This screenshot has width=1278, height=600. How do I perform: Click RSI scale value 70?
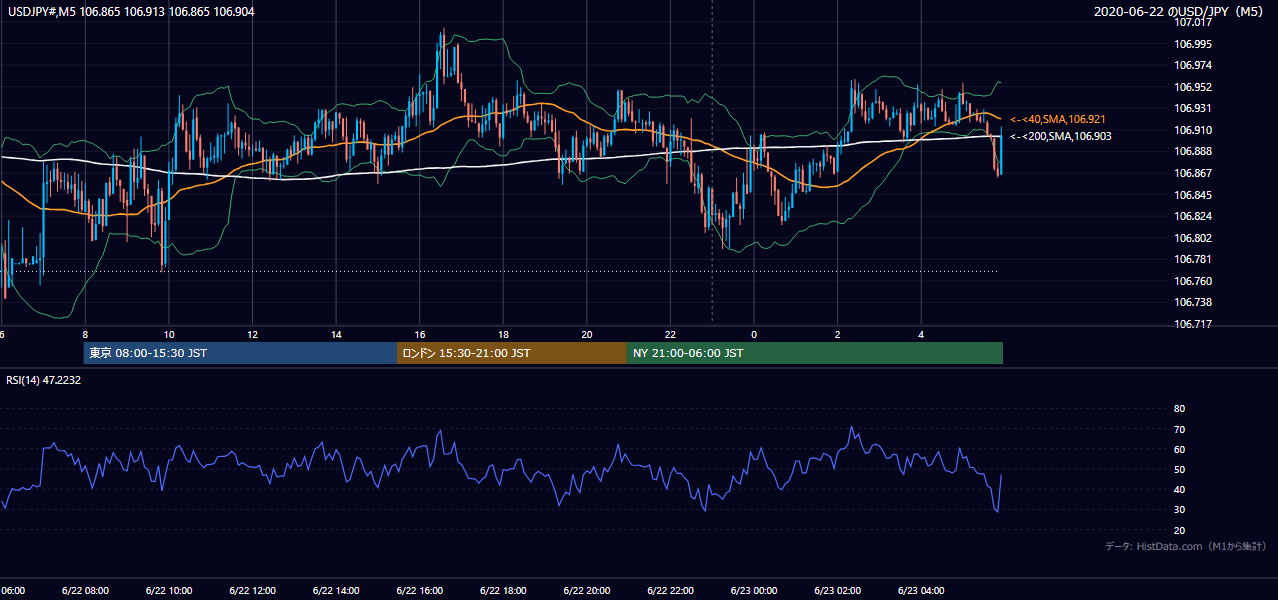1179,429
